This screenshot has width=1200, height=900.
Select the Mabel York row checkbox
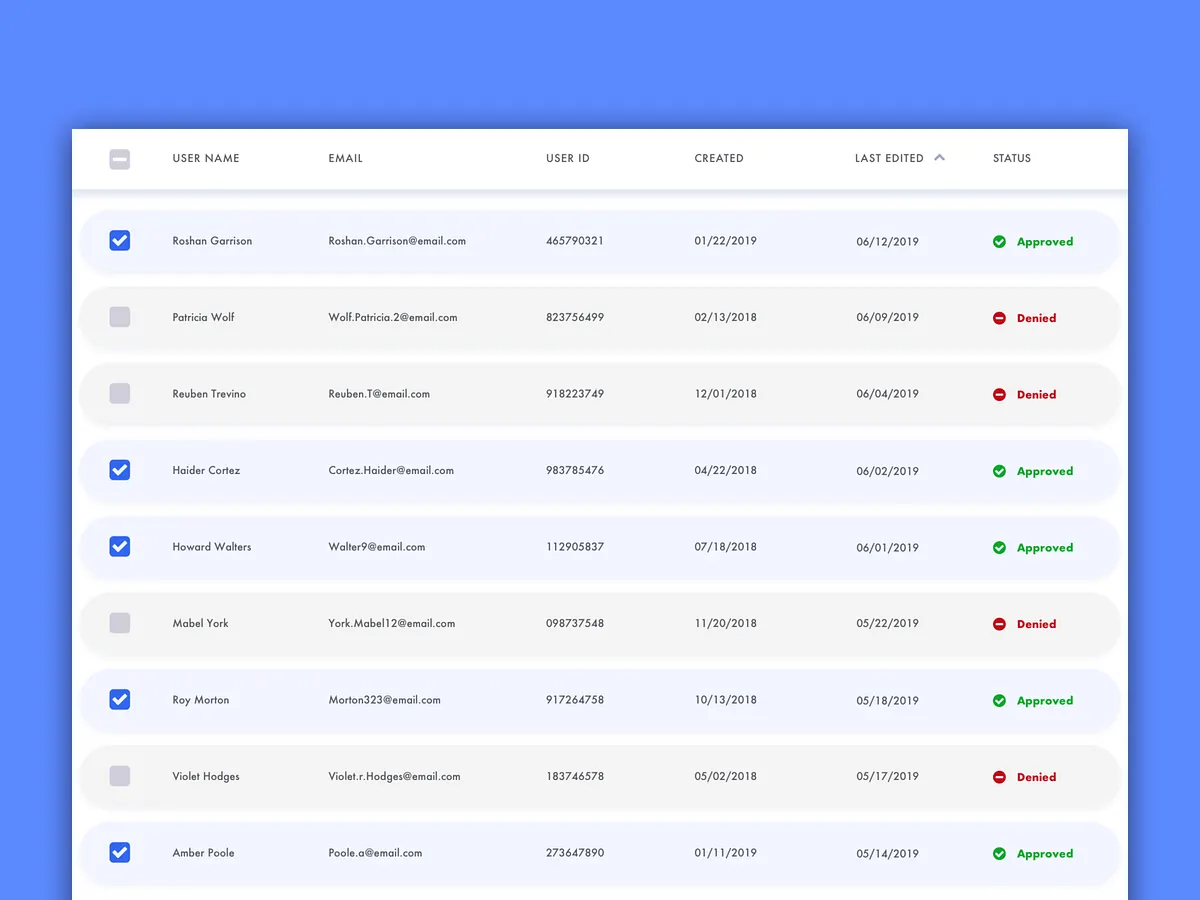pos(120,623)
